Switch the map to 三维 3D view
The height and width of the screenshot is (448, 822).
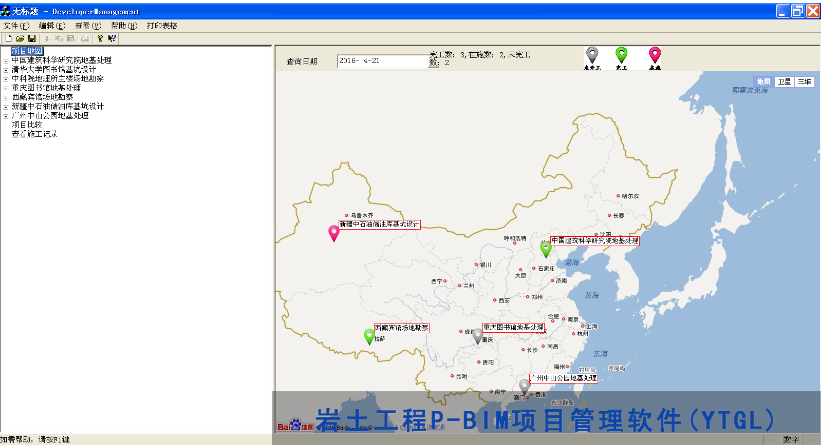804,82
